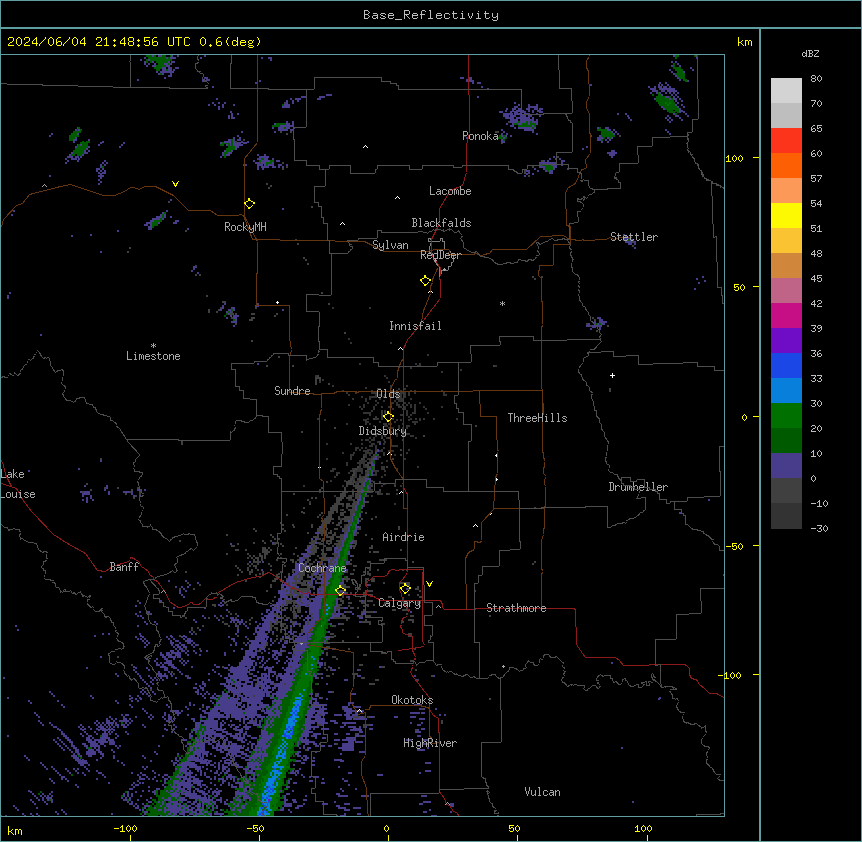Click the yellow diamond marker above Calgary
This screenshot has width=862, height=842.
pyautogui.click(x=405, y=589)
